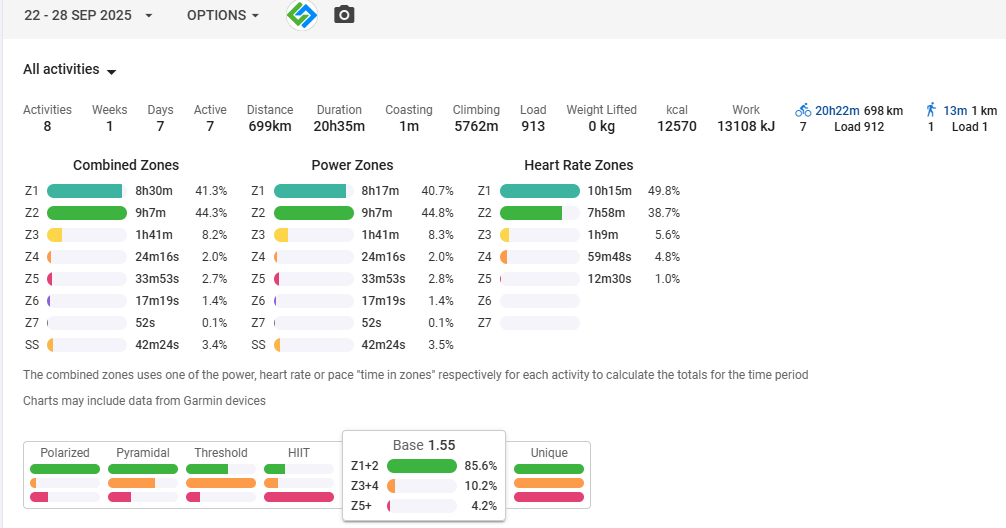Click the walking person icon
This screenshot has height=528, width=1006.
pos(931,110)
